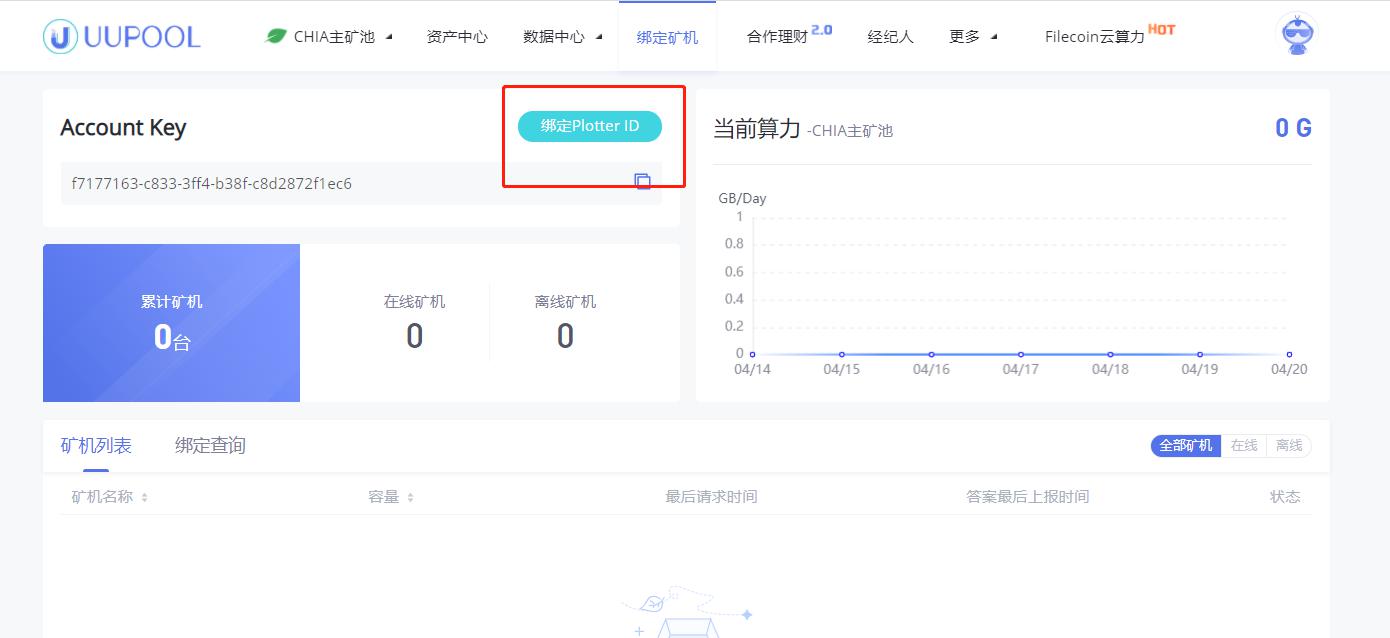Filter list to 在线 miners
The image size is (1390, 638).
coord(1244,446)
